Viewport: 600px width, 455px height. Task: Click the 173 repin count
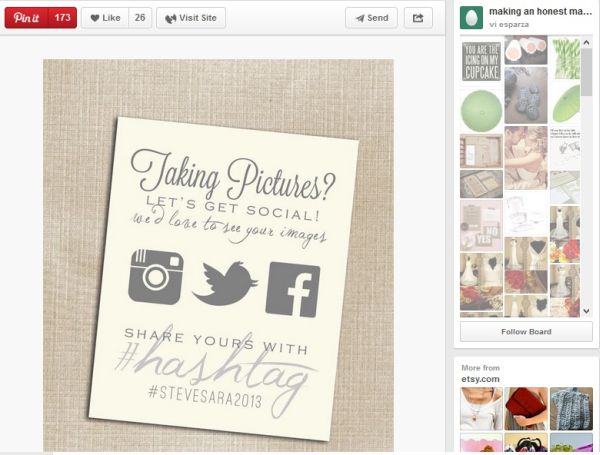[x=62, y=18]
